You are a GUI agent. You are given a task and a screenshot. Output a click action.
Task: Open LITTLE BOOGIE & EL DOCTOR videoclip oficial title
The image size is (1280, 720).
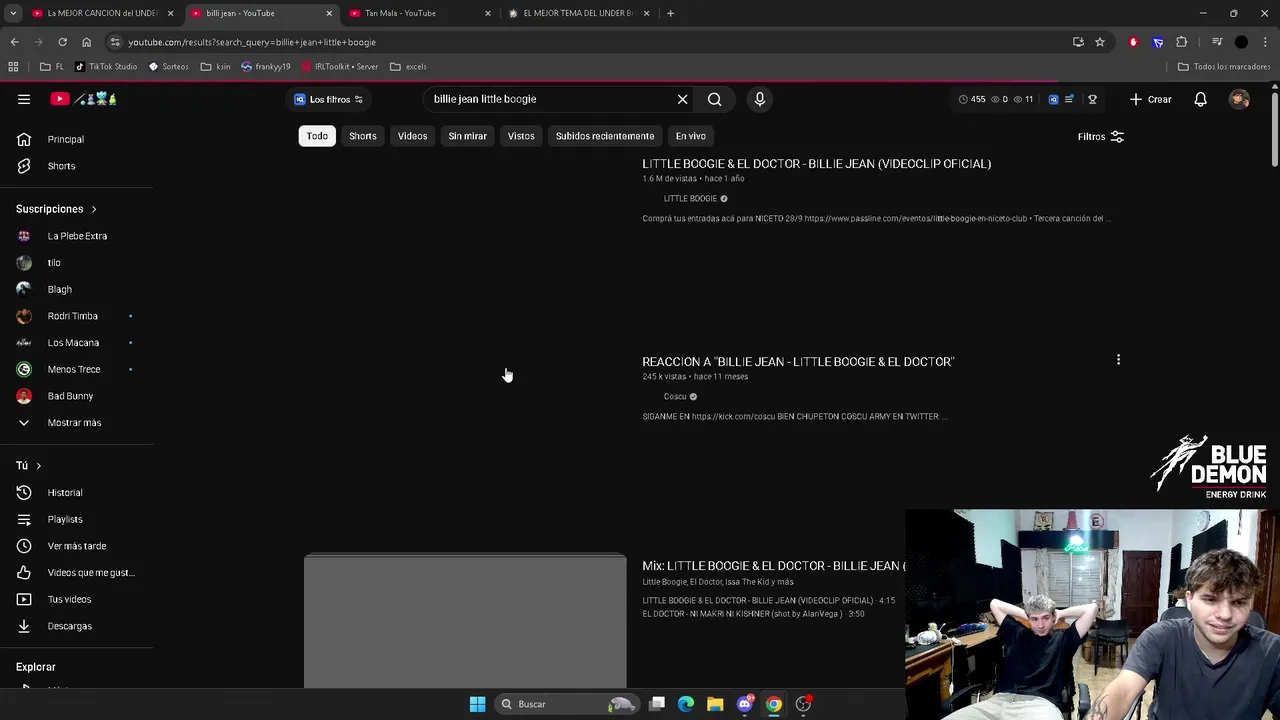pos(816,164)
